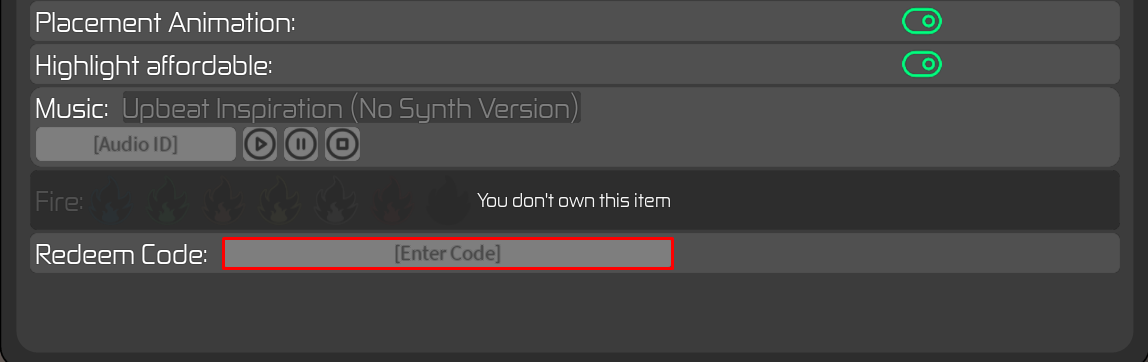This screenshot has width=1148, height=362.
Task: Select the solid black fire icon
Action: (x=448, y=201)
